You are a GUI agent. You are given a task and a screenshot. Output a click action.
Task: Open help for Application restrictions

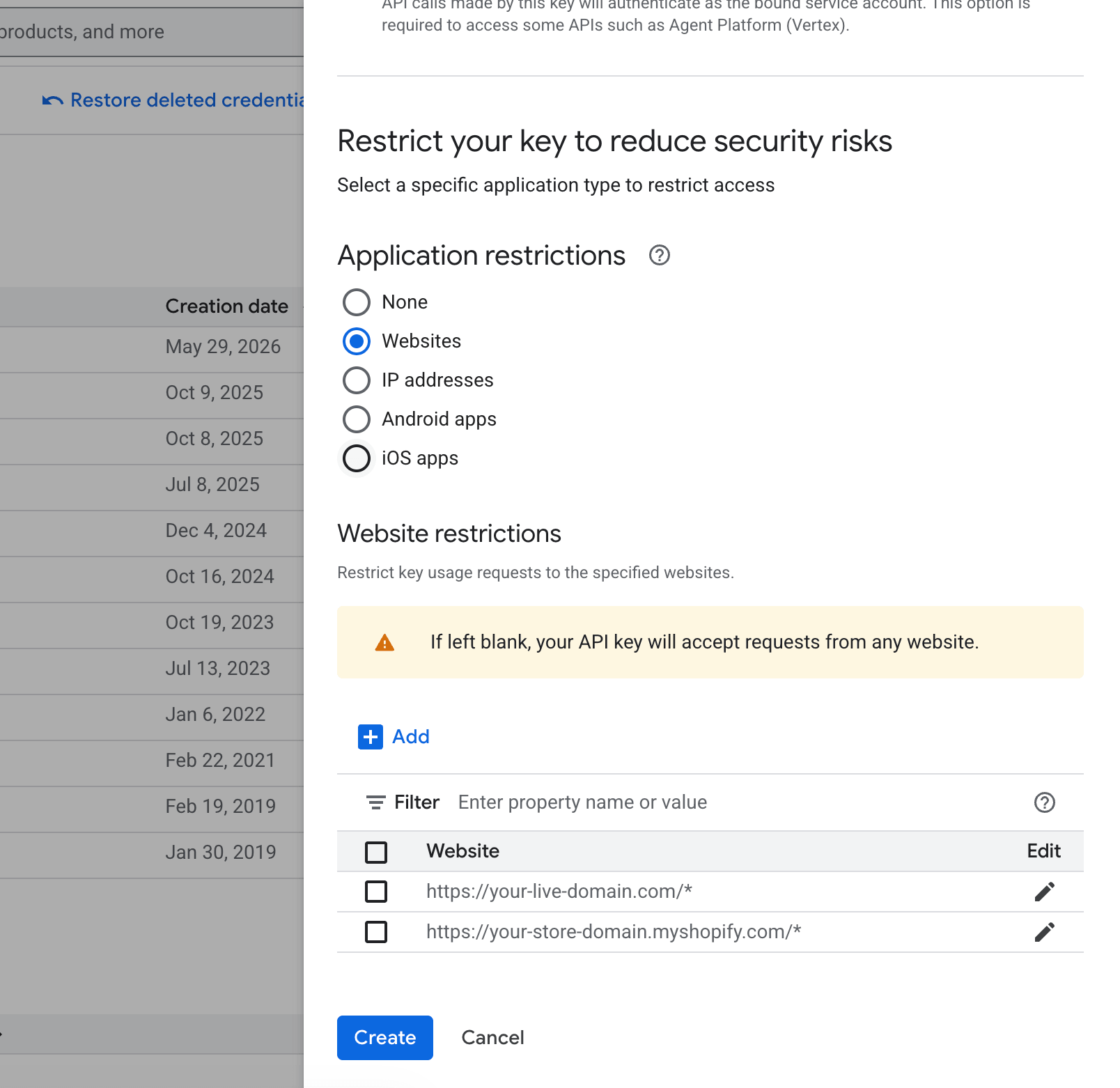pos(659,256)
